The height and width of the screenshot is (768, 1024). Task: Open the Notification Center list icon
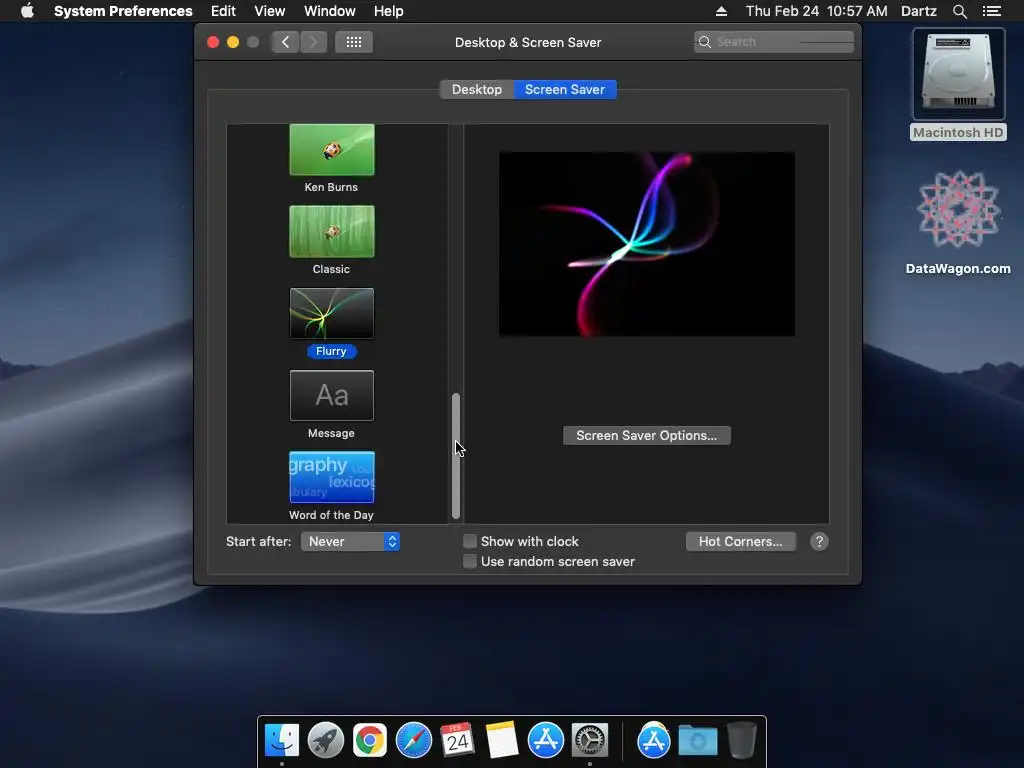(991, 11)
